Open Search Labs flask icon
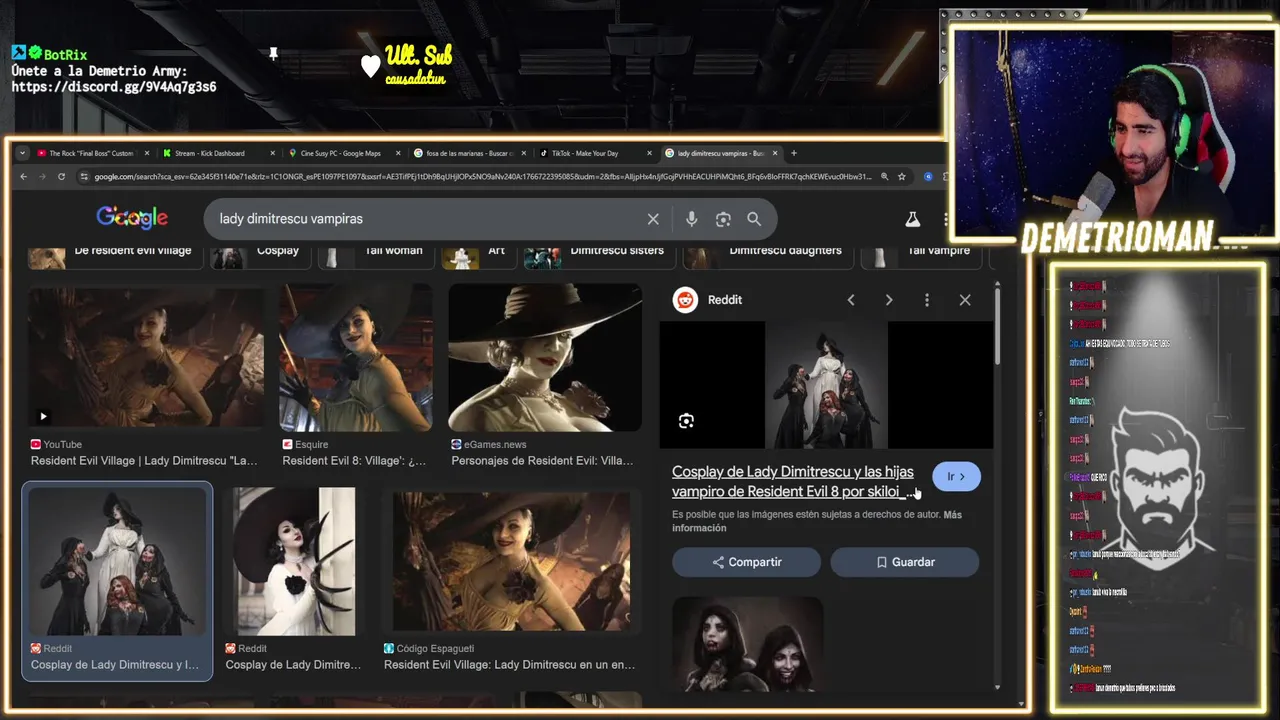 pyautogui.click(x=912, y=219)
